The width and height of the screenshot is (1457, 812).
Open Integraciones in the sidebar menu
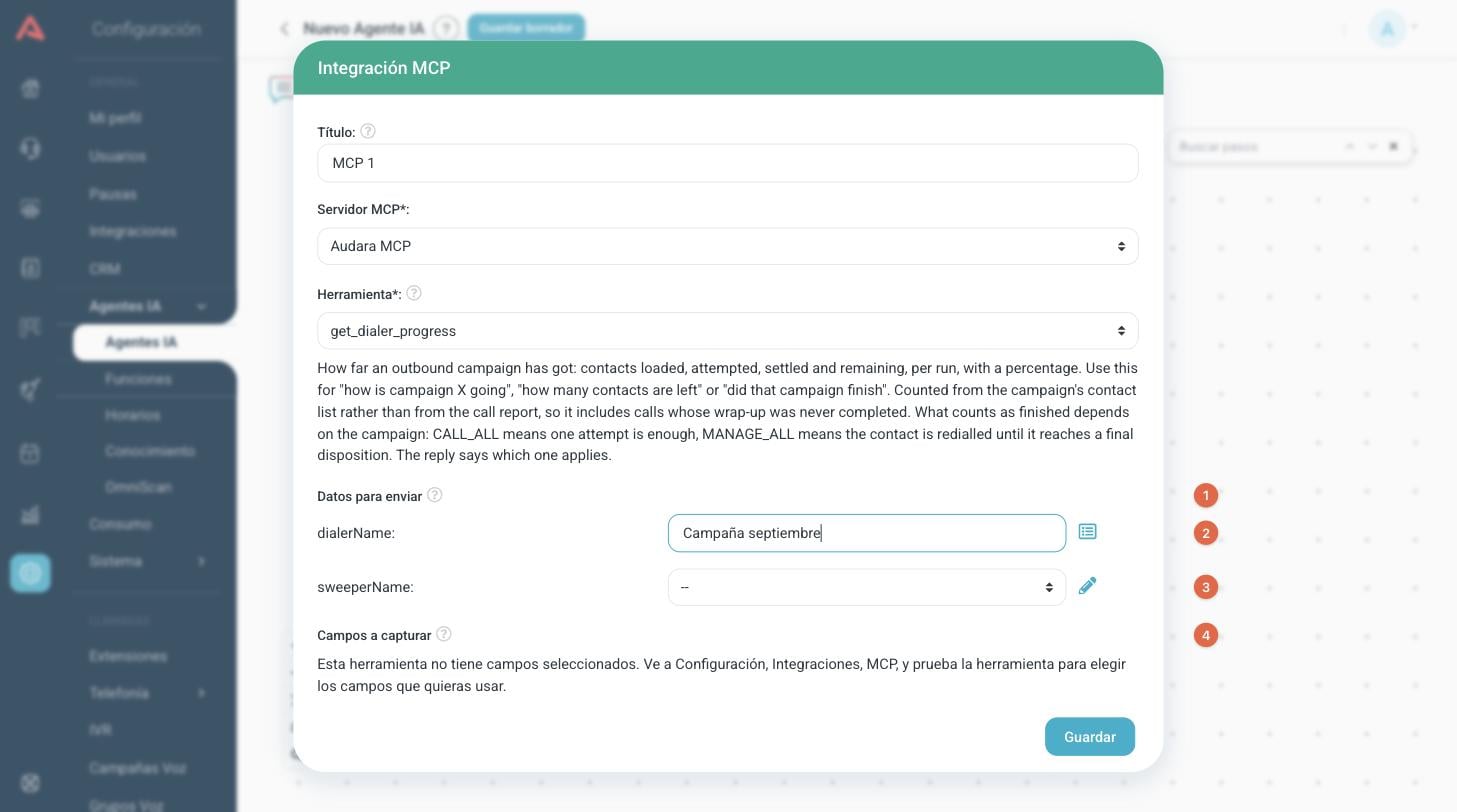point(132,231)
